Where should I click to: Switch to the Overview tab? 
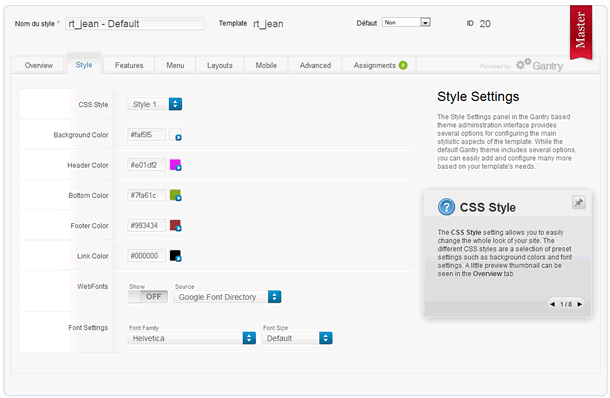(x=39, y=65)
